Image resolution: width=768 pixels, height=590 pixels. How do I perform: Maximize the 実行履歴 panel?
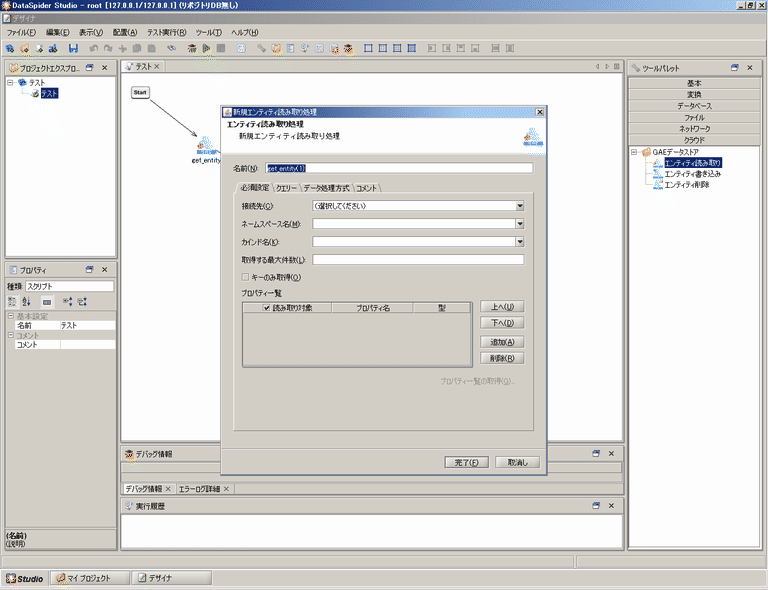(596, 505)
